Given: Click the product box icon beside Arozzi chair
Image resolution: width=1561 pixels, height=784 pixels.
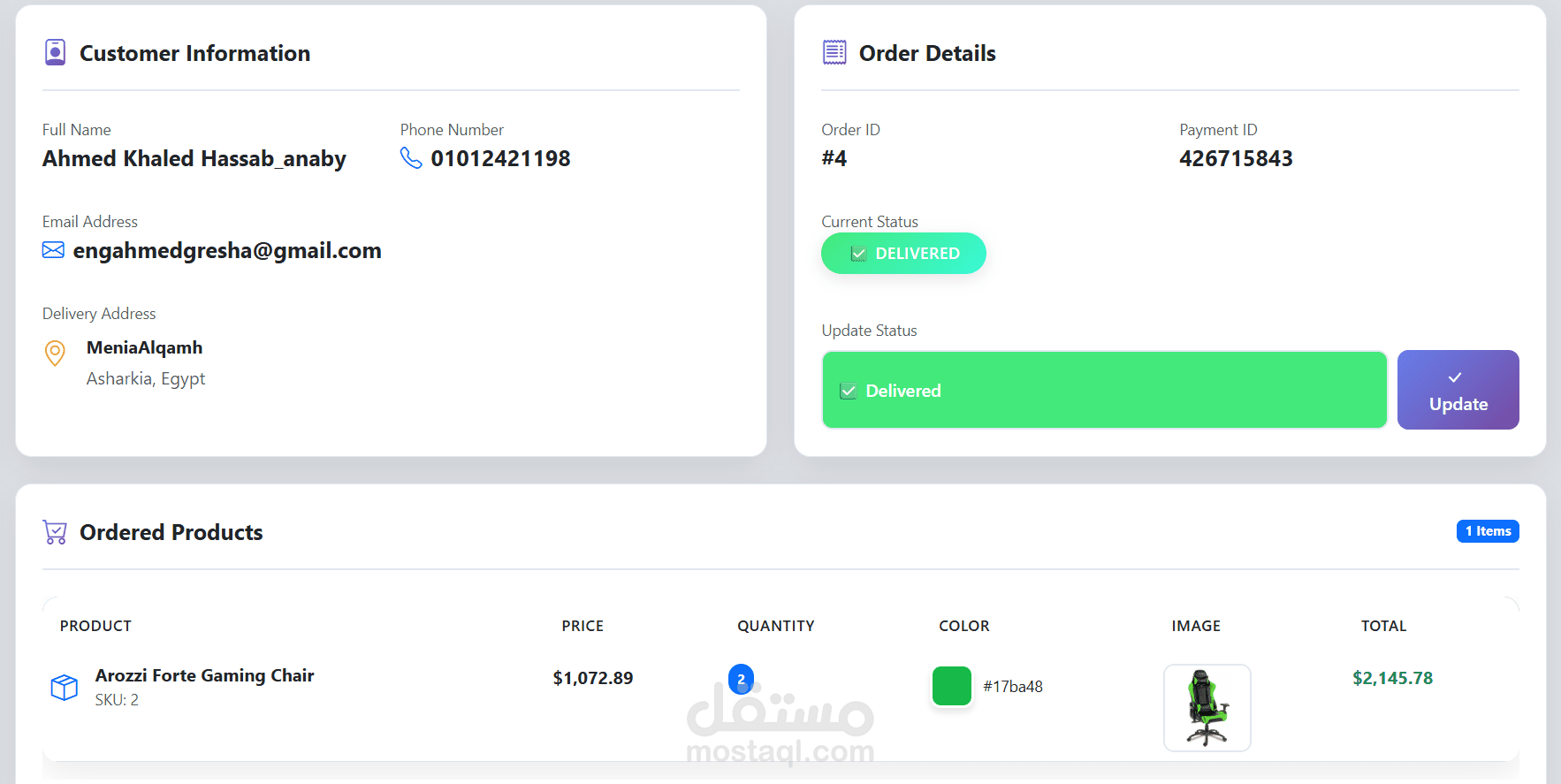Looking at the screenshot, I should (x=65, y=687).
